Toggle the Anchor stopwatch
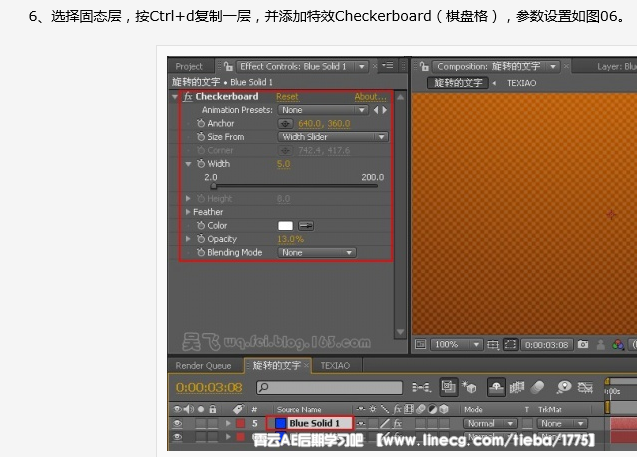637x457 pixels. tap(201, 123)
